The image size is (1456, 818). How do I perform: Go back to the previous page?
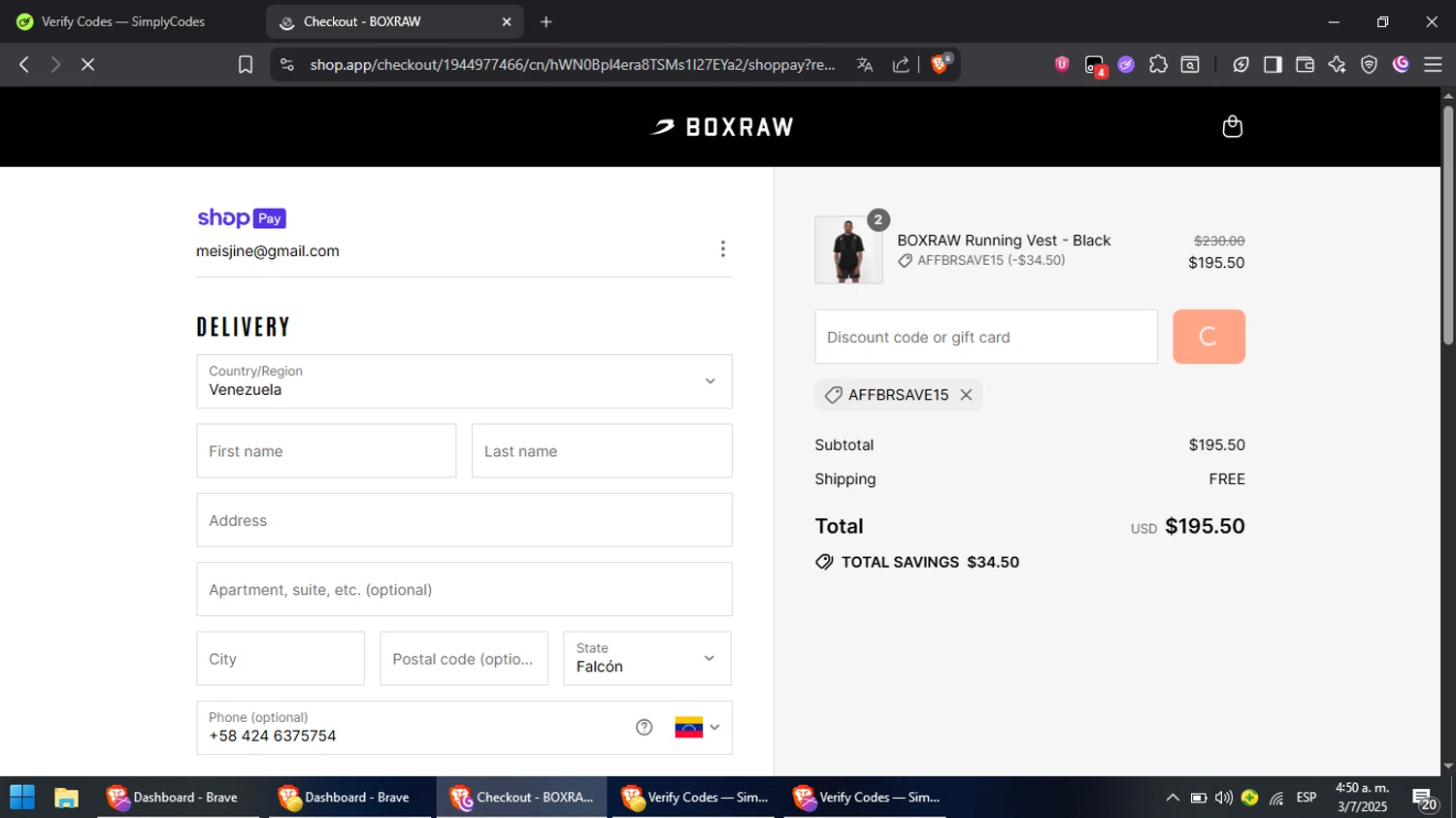(x=24, y=64)
